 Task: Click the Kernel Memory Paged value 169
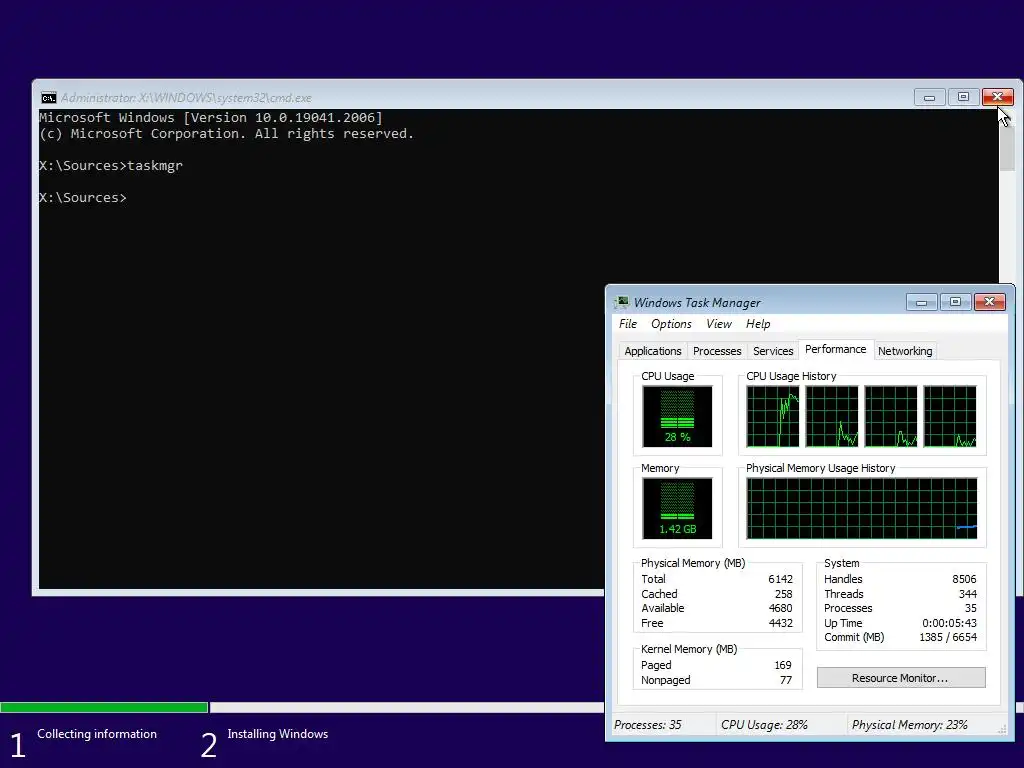[x=783, y=665]
